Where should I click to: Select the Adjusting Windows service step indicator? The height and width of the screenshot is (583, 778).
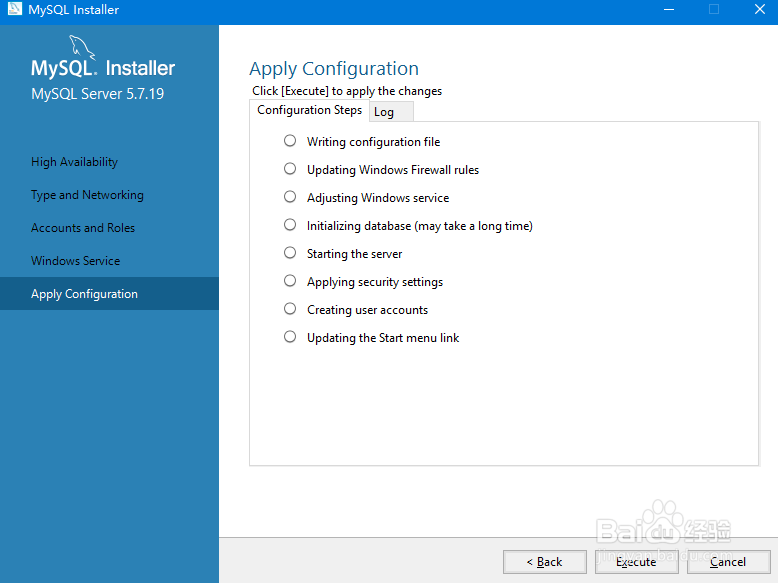(290, 197)
